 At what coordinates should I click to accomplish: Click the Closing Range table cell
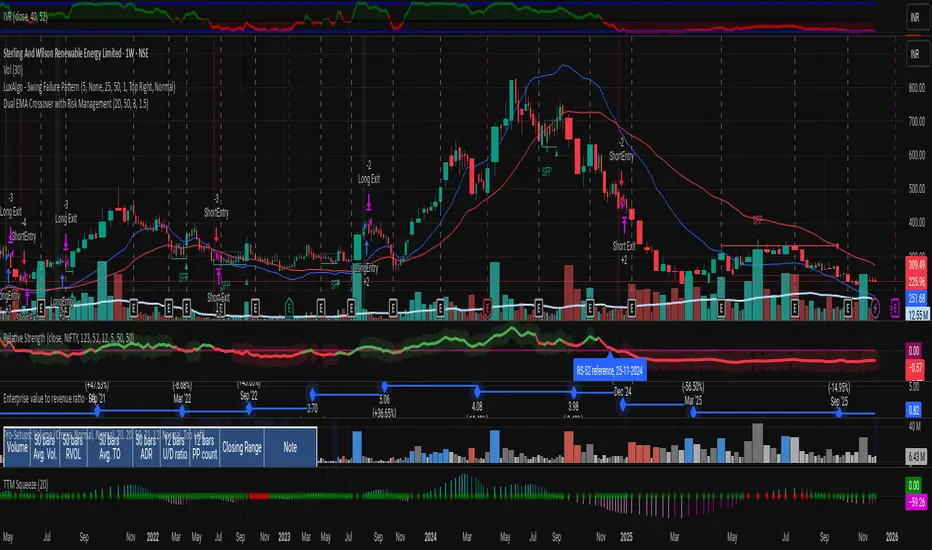coord(242,447)
